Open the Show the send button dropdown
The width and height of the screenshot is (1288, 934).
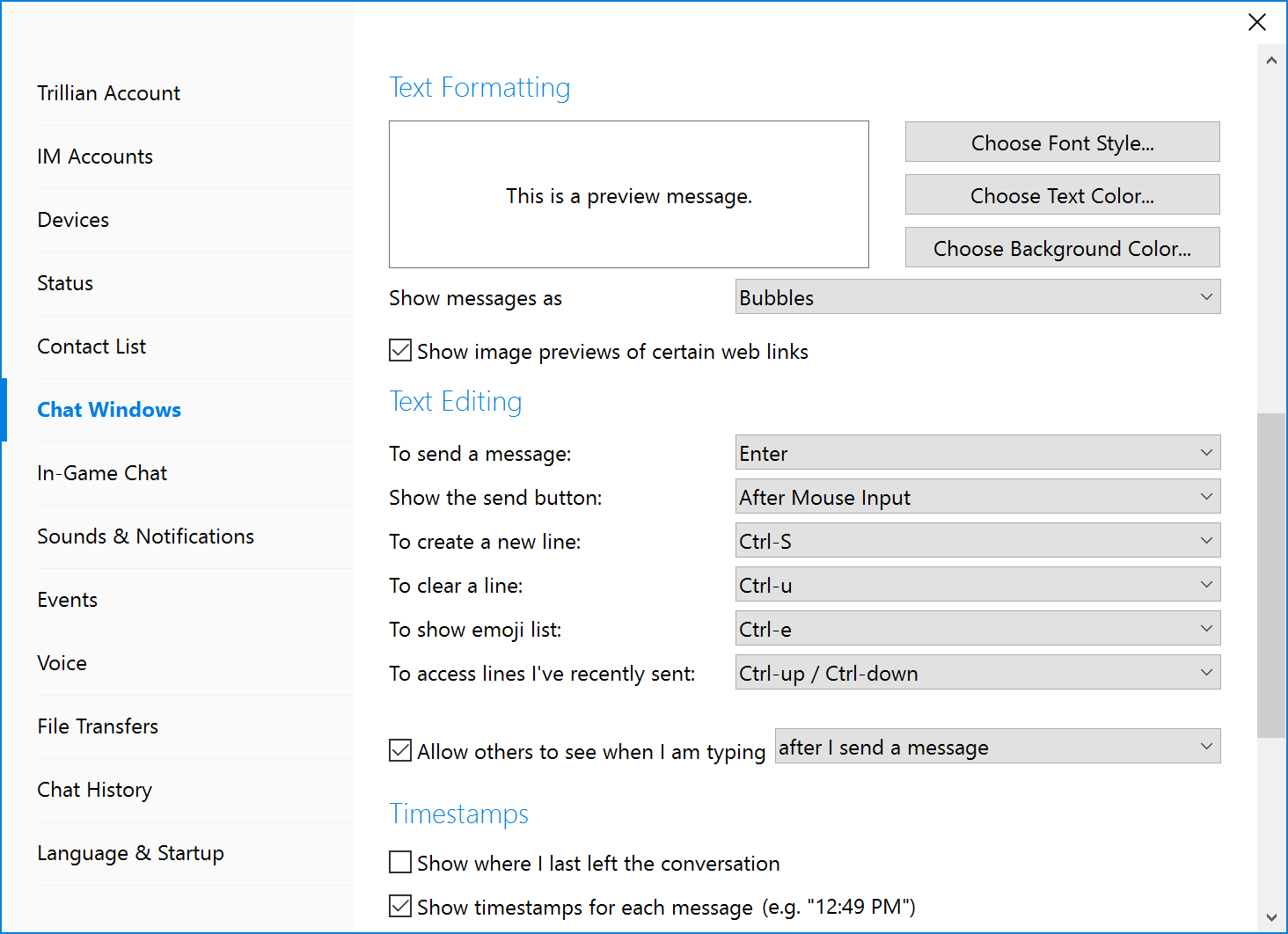click(x=977, y=497)
